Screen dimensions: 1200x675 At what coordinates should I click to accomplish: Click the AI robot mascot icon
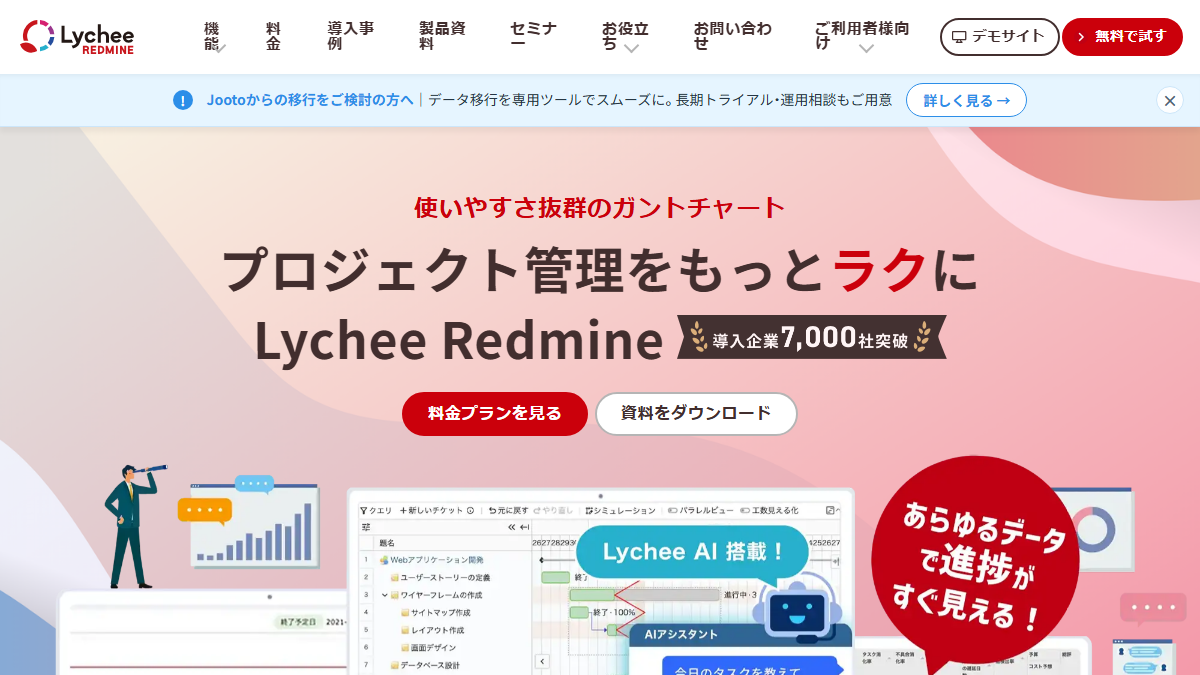coord(797,606)
